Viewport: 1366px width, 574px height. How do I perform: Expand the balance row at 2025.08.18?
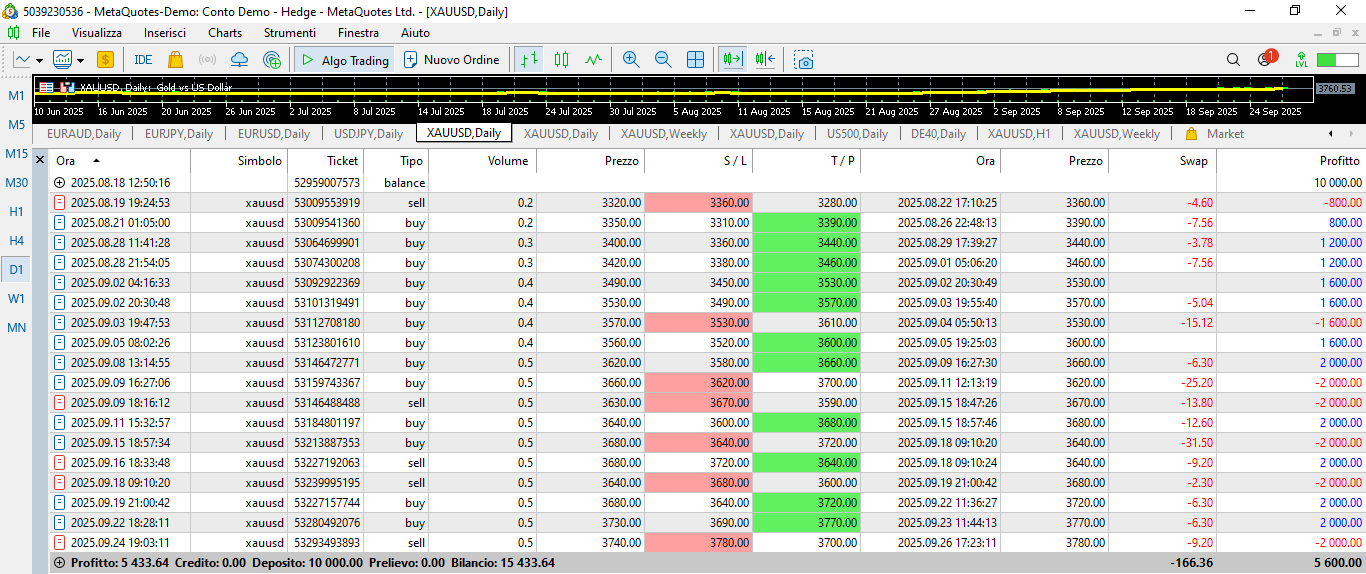[60, 183]
